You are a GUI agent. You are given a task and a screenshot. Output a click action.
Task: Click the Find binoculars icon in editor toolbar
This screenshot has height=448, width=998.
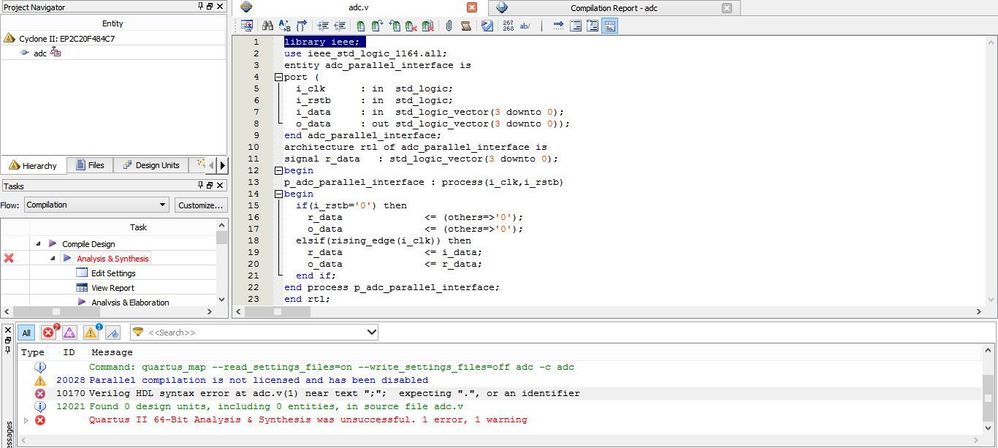click(x=267, y=25)
